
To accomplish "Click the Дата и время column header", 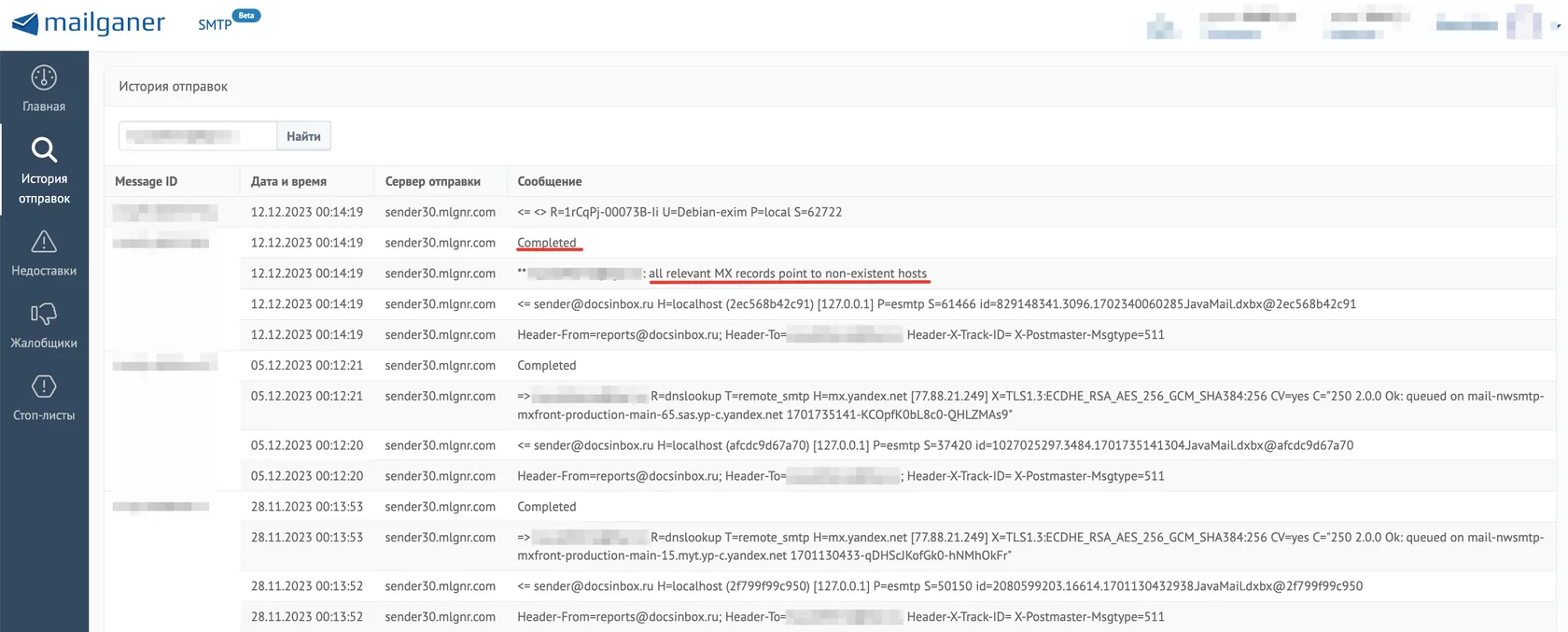I will point(288,181).
